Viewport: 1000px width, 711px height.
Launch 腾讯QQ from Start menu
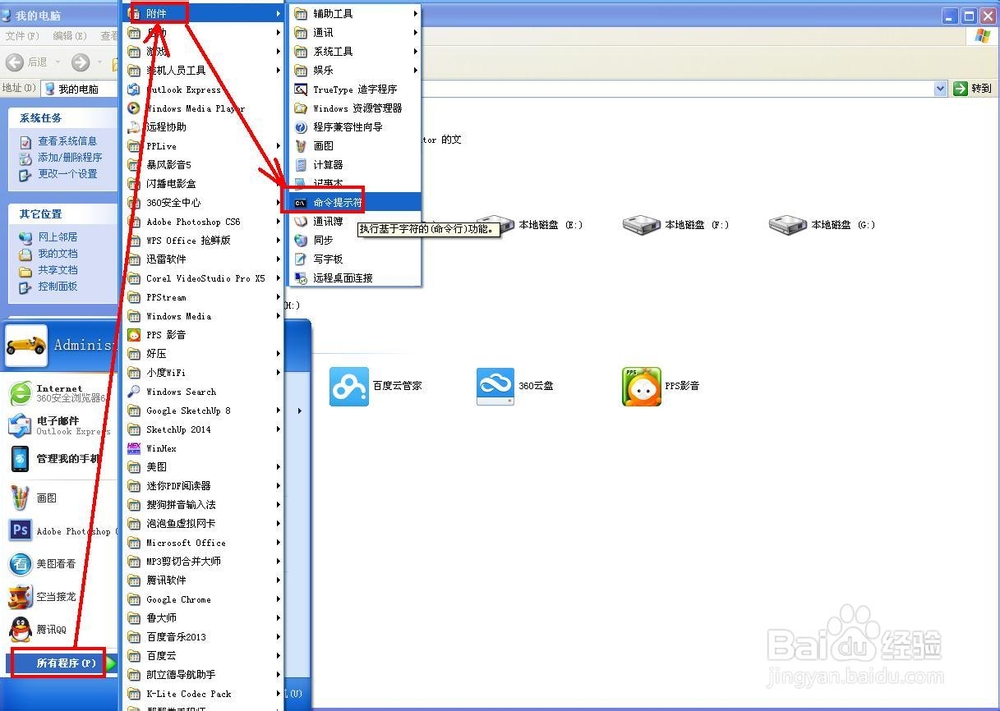pyautogui.click(x=62, y=629)
